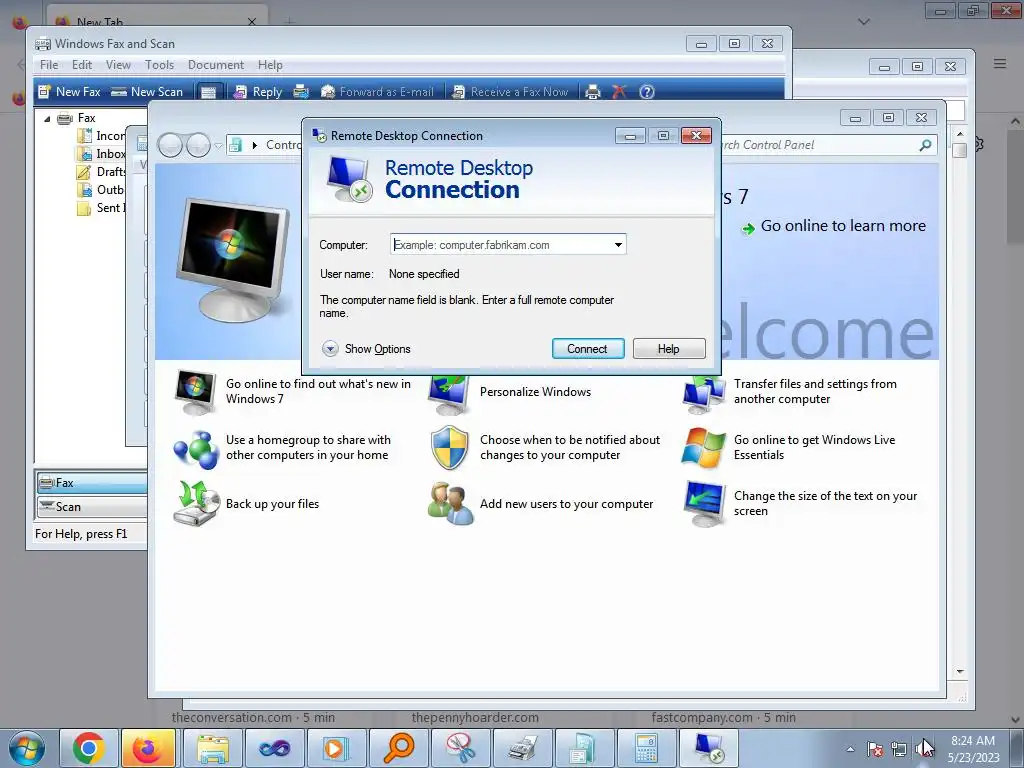The width and height of the screenshot is (1024, 768).
Task: Open the blue Help icon in Fax toolbar
Action: click(647, 92)
